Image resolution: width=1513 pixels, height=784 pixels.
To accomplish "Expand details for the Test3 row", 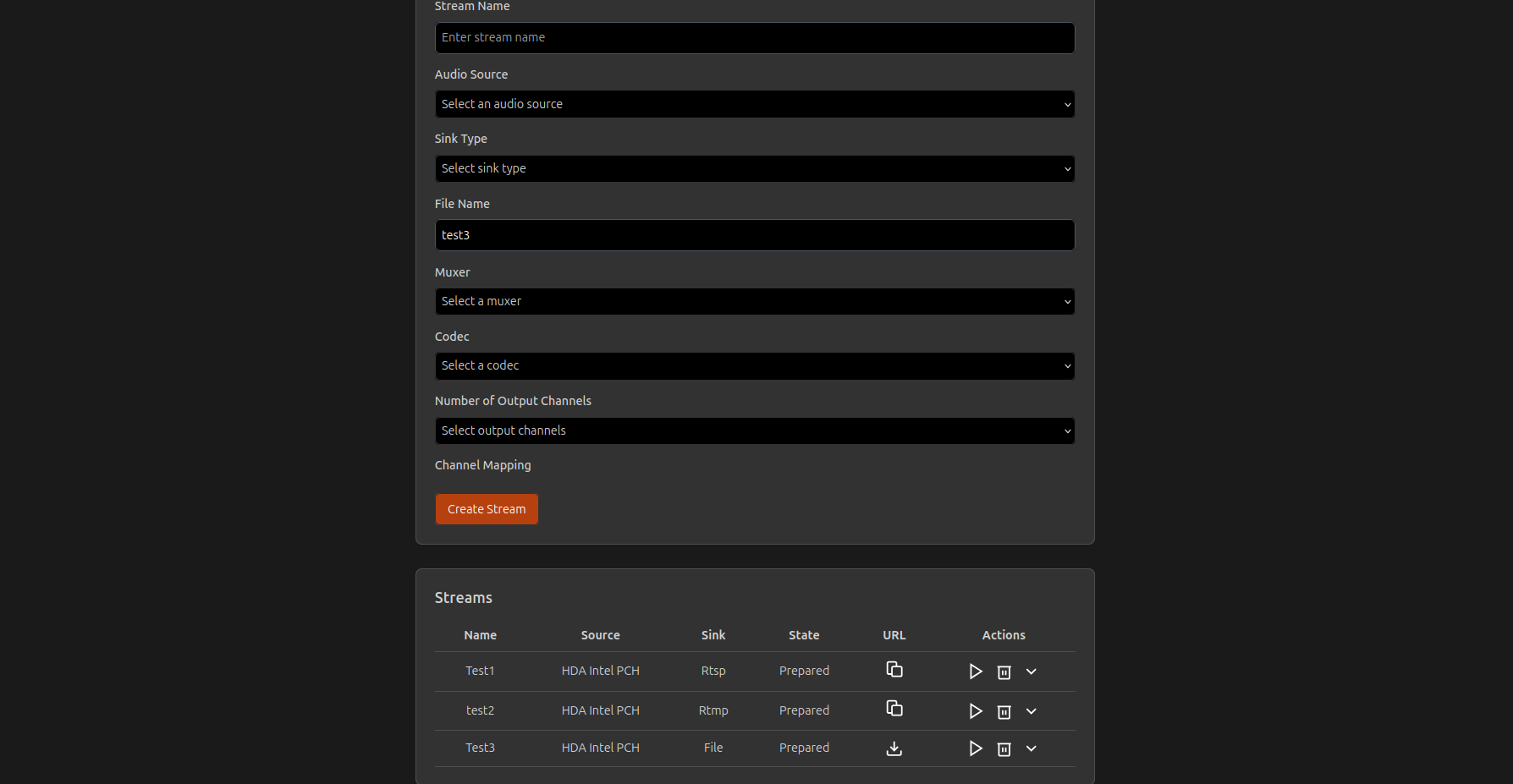I will click(1031, 748).
